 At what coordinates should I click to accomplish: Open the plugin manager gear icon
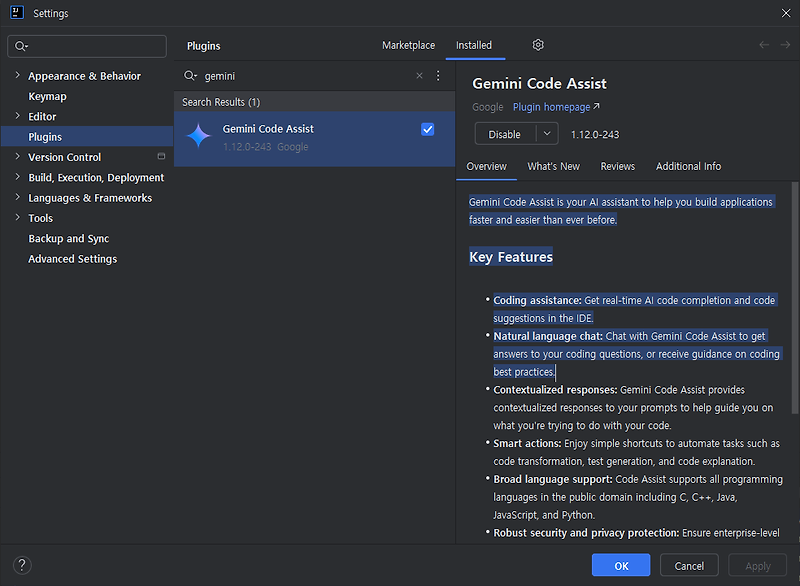click(537, 45)
